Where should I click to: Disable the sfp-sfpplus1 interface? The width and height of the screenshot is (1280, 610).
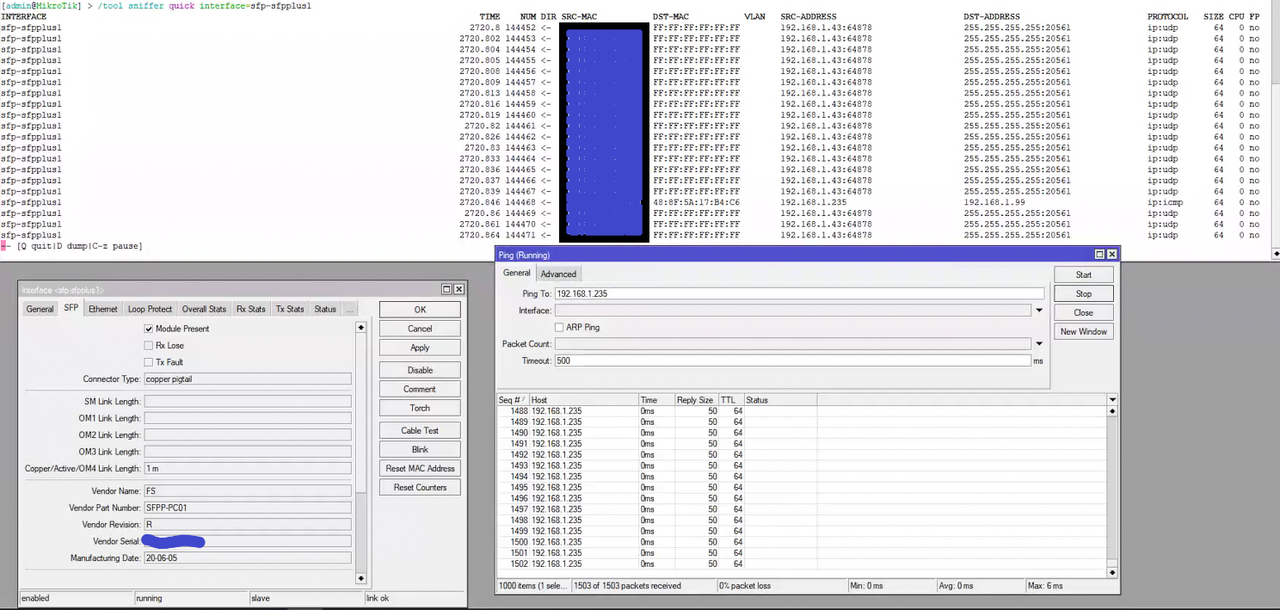pyautogui.click(x=420, y=370)
